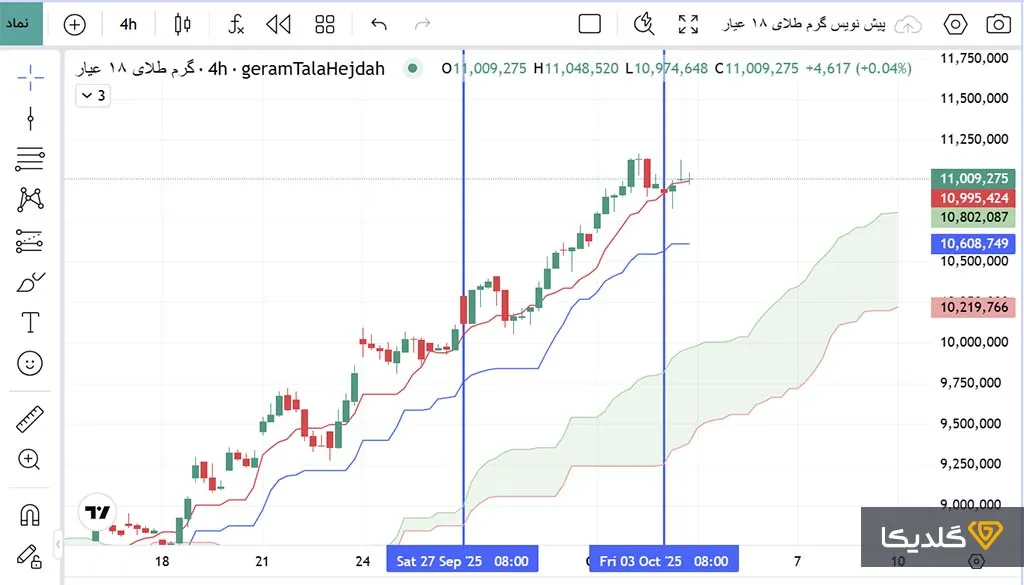Open the candlestick chart type dropdown
The image size is (1024, 585).
tap(182, 24)
